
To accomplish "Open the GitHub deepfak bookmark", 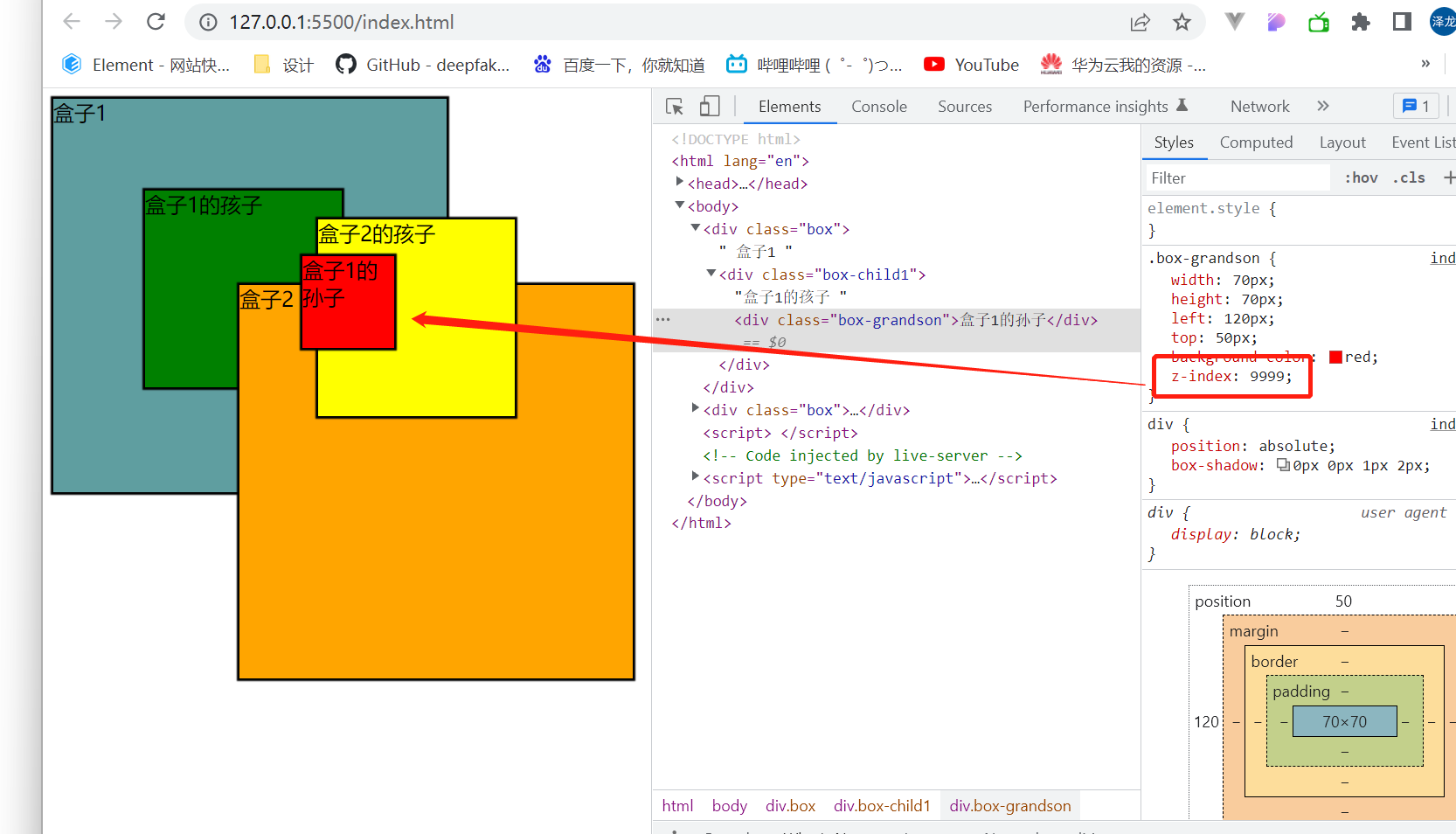I will (423, 65).
